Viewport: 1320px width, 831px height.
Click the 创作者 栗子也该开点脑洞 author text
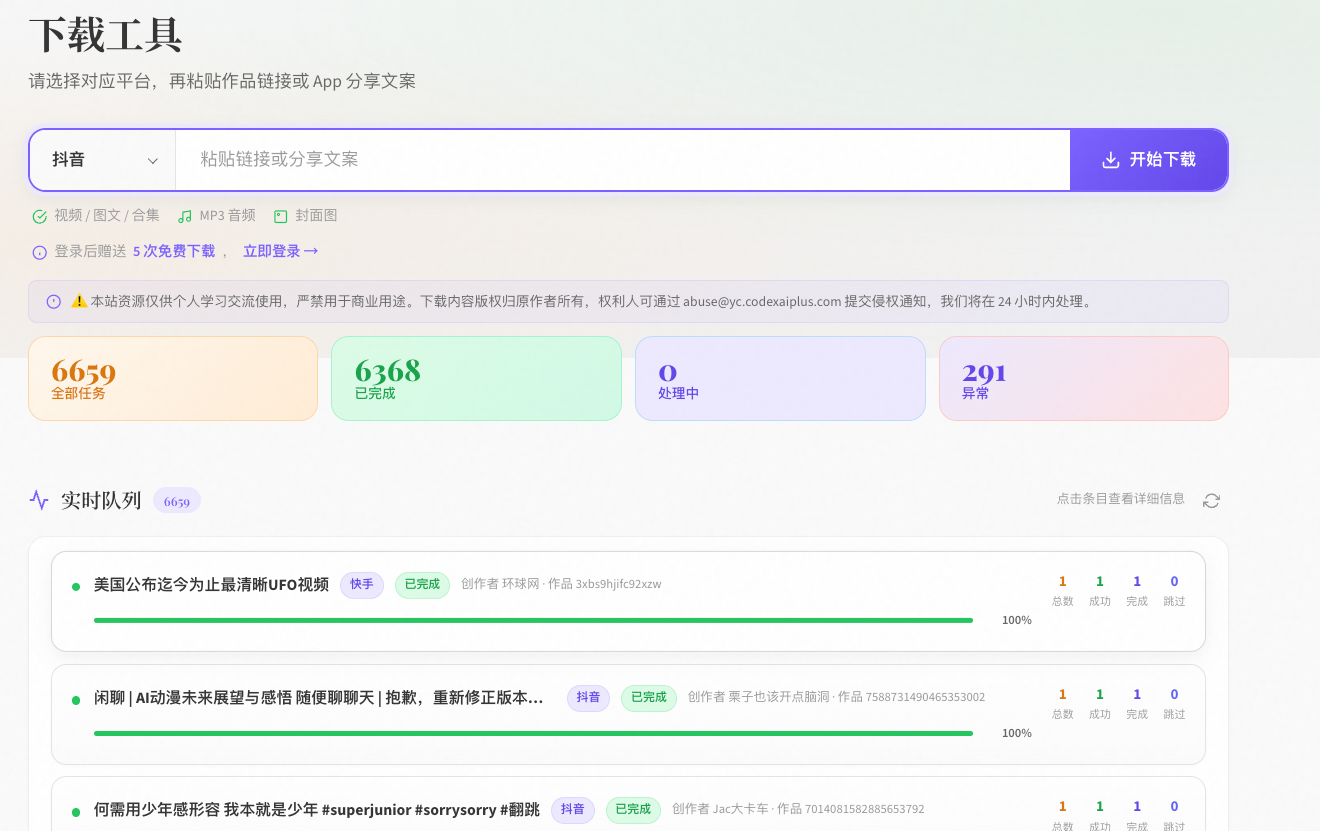[759, 697]
